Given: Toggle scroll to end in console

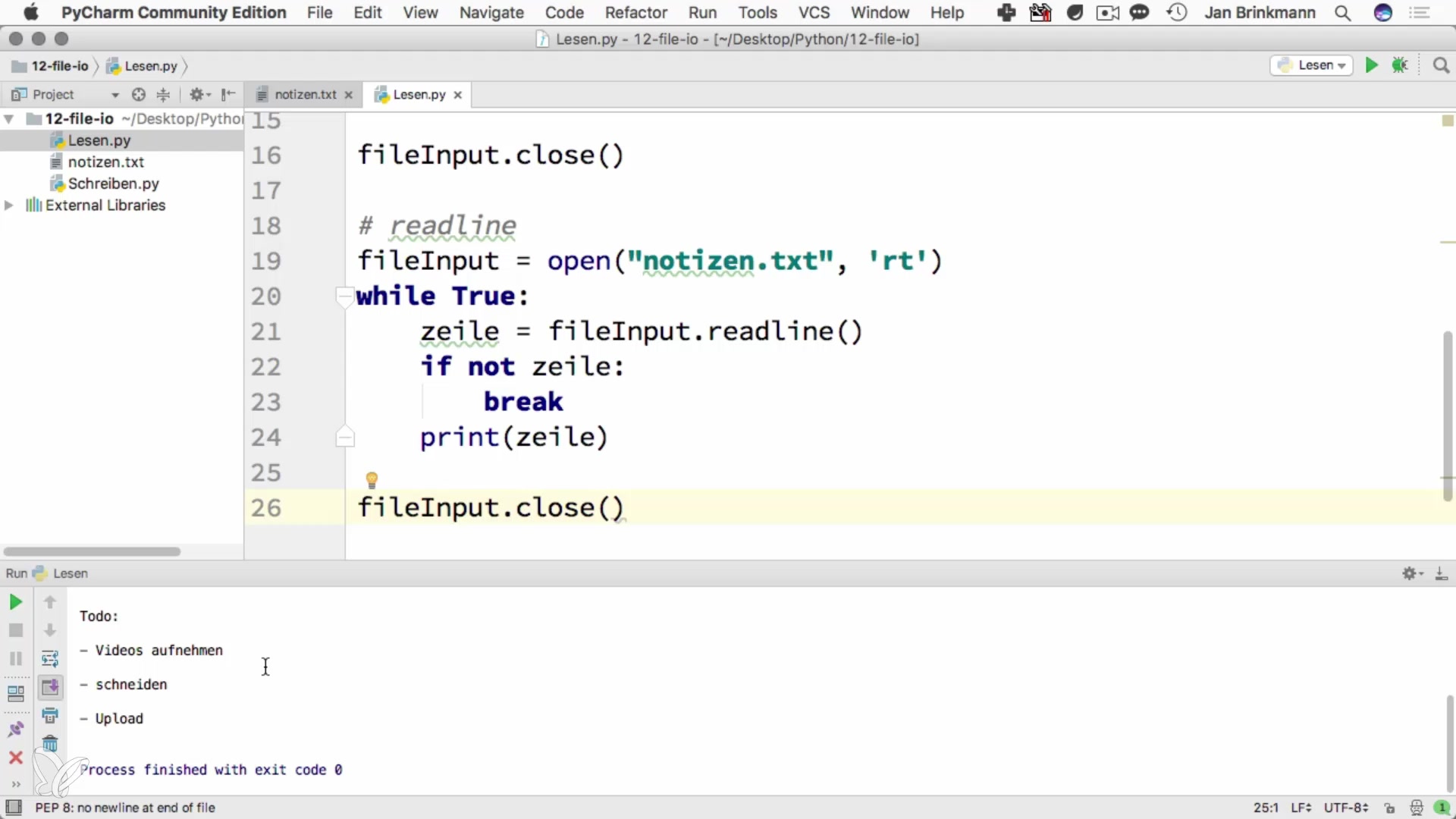Looking at the screenshot, I should (x=50, y=687).
